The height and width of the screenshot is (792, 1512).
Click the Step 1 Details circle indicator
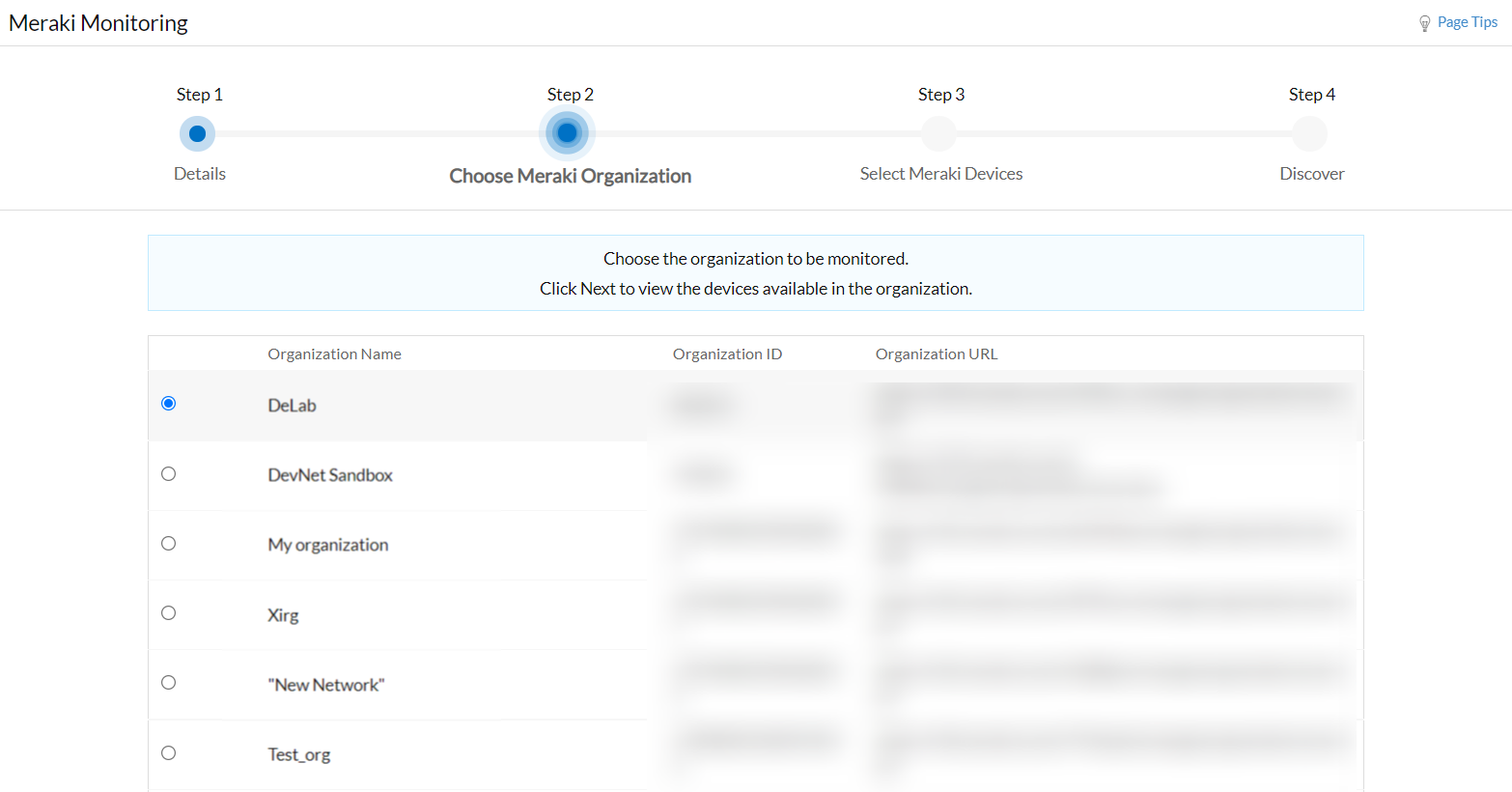(x=197, y=133)
